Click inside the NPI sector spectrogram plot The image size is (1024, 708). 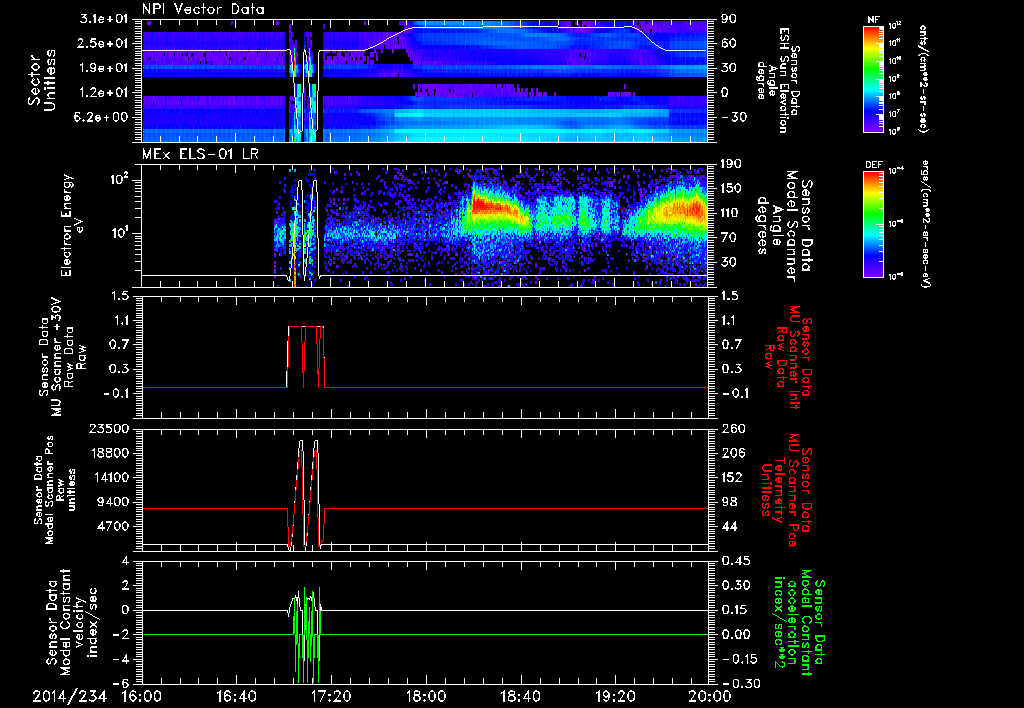click(x=424, y=80)
